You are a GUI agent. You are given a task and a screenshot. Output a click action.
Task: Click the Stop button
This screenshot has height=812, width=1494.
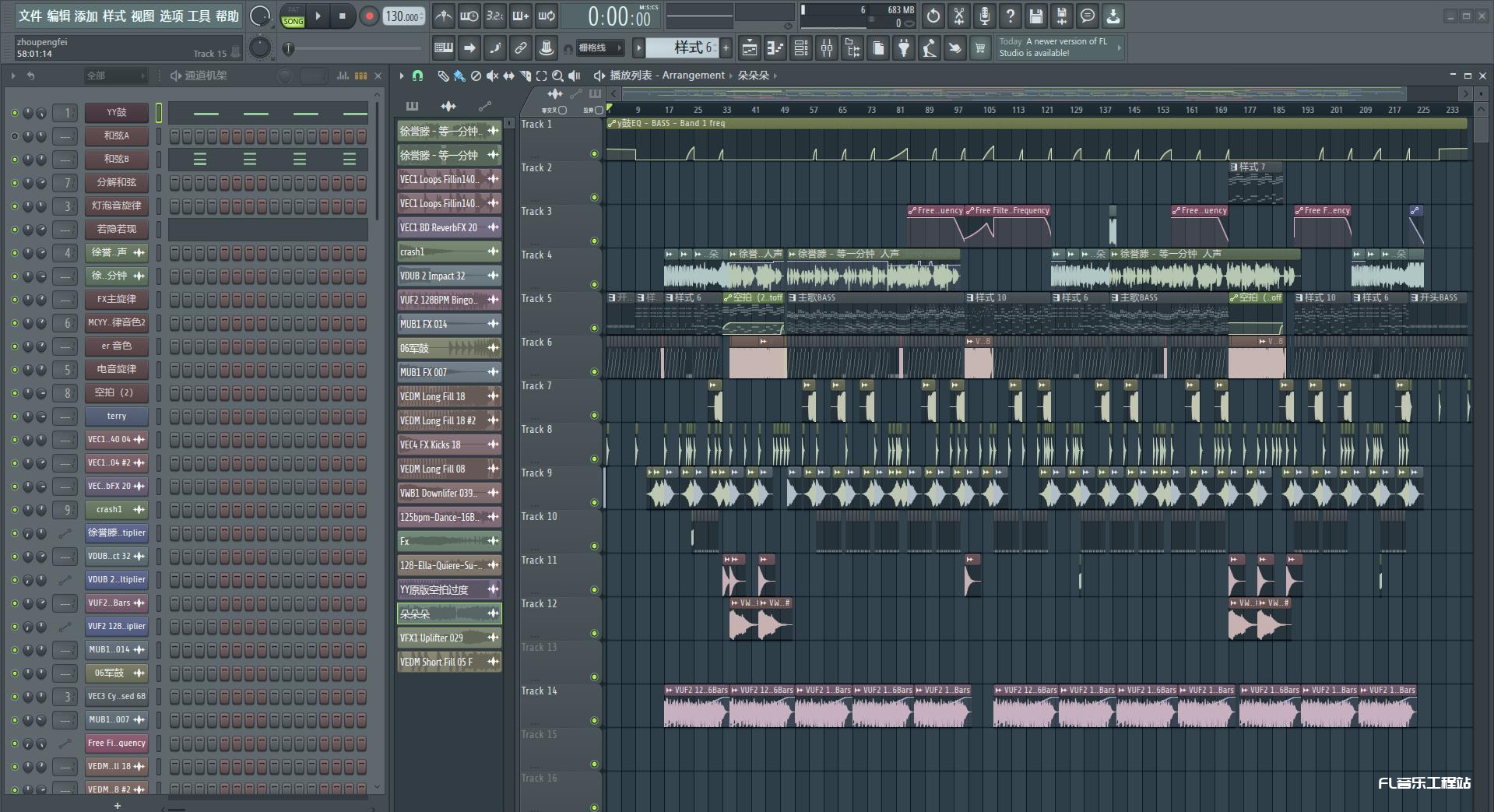click(343, 16)
